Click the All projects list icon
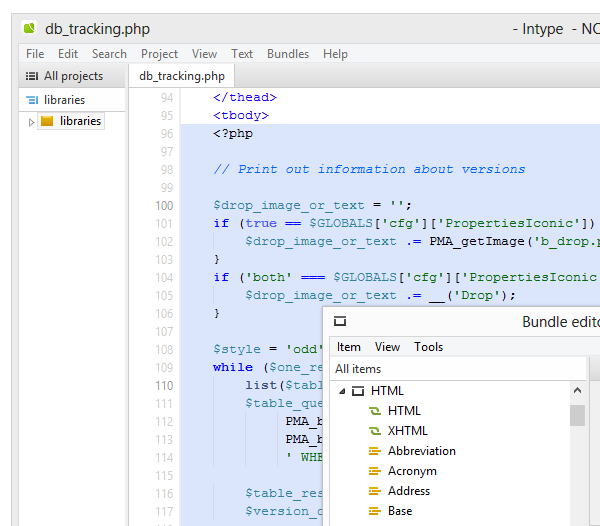Viewport: 600px width, 526px height. [29, 76]
